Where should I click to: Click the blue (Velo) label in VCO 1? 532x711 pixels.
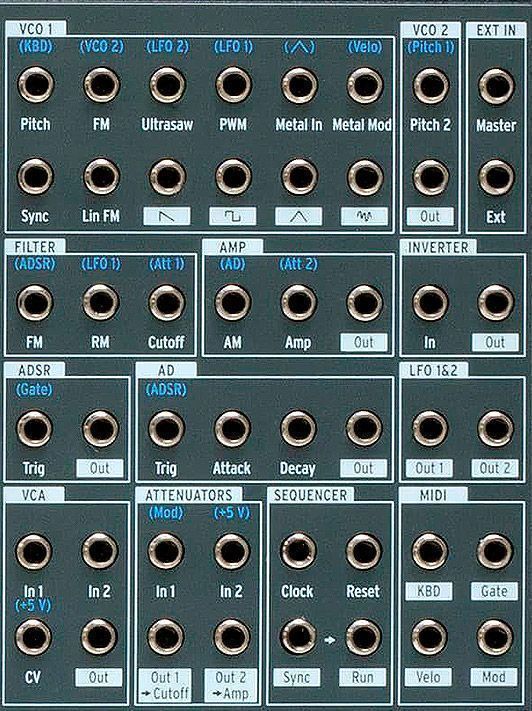click(x=365, y=47)
